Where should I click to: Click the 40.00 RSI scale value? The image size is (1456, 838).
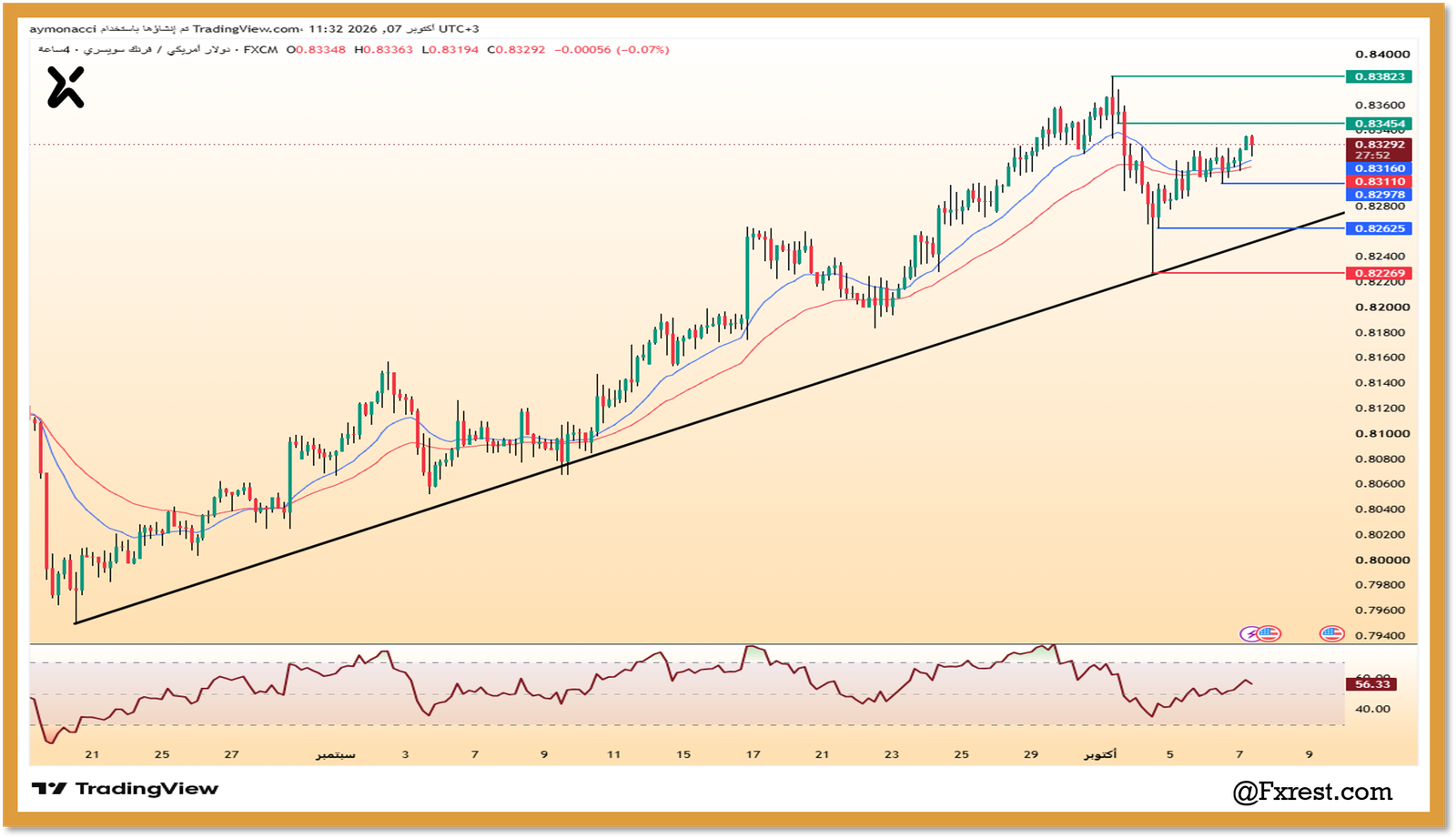(1372, 709)
